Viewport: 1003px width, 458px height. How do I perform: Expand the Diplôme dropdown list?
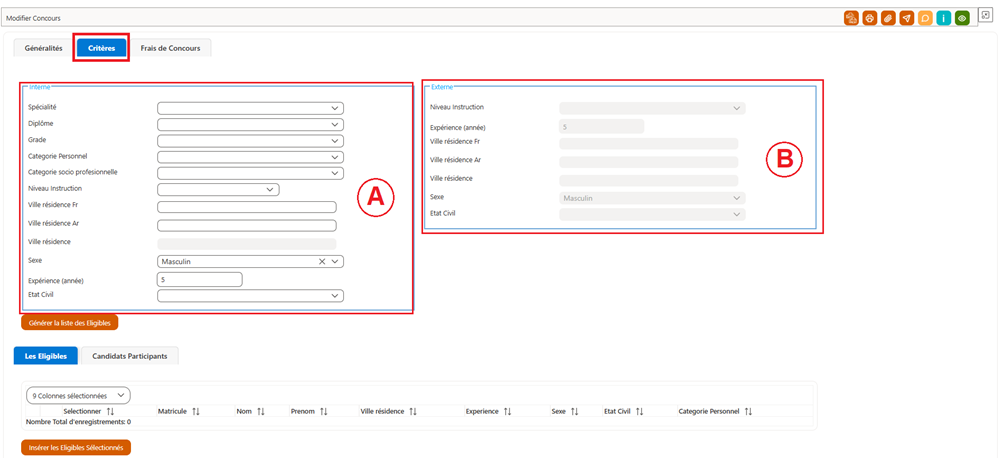(x=251, y=124)
